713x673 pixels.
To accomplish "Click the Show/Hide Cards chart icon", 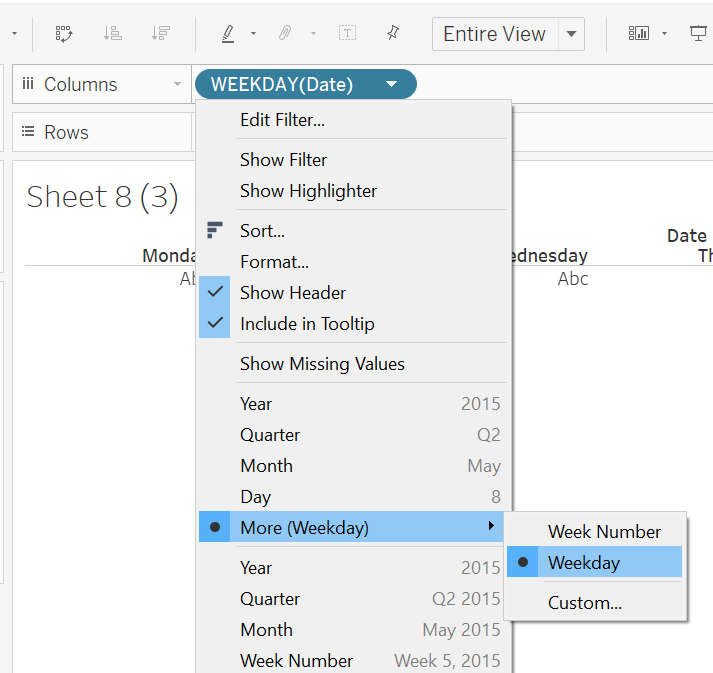I will tap(638, 33).
